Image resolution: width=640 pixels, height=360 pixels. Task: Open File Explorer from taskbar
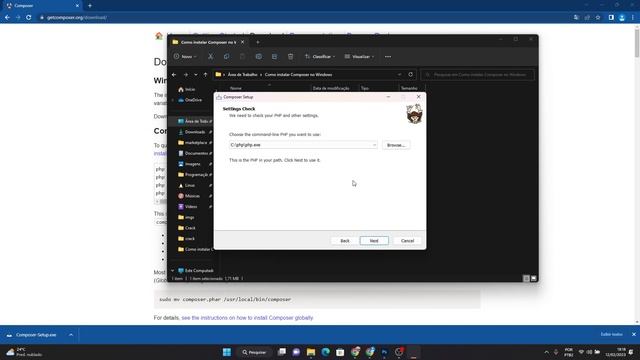point(311,352)
